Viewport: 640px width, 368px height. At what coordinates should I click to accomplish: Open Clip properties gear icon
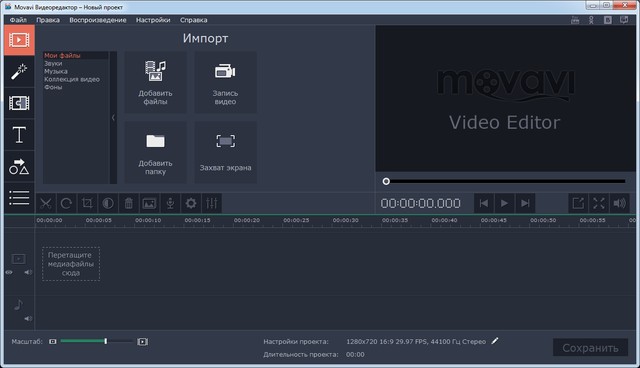pyautogui.click(x=191, y=203)
